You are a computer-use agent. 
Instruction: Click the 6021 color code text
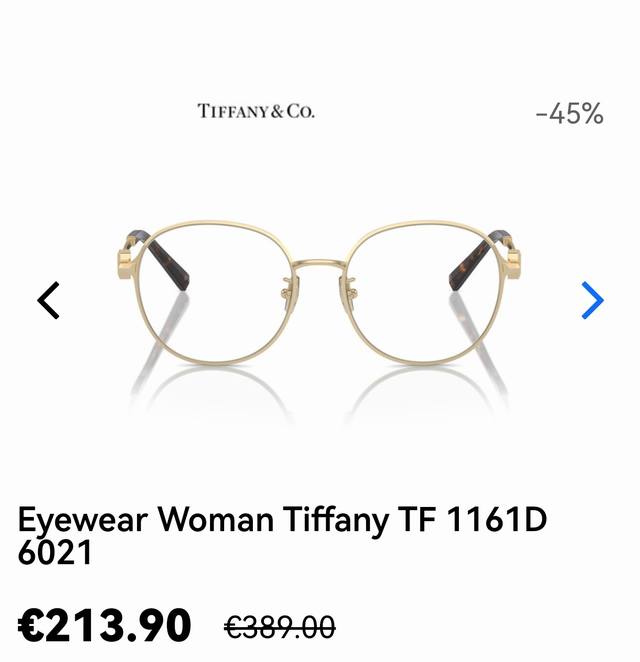[55, 553]
